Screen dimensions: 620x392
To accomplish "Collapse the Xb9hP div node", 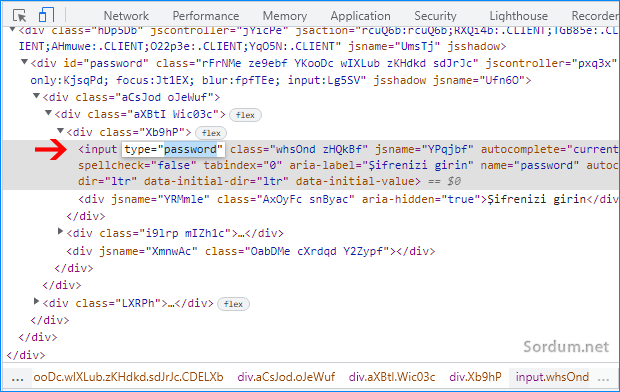I will pos(60,131).
